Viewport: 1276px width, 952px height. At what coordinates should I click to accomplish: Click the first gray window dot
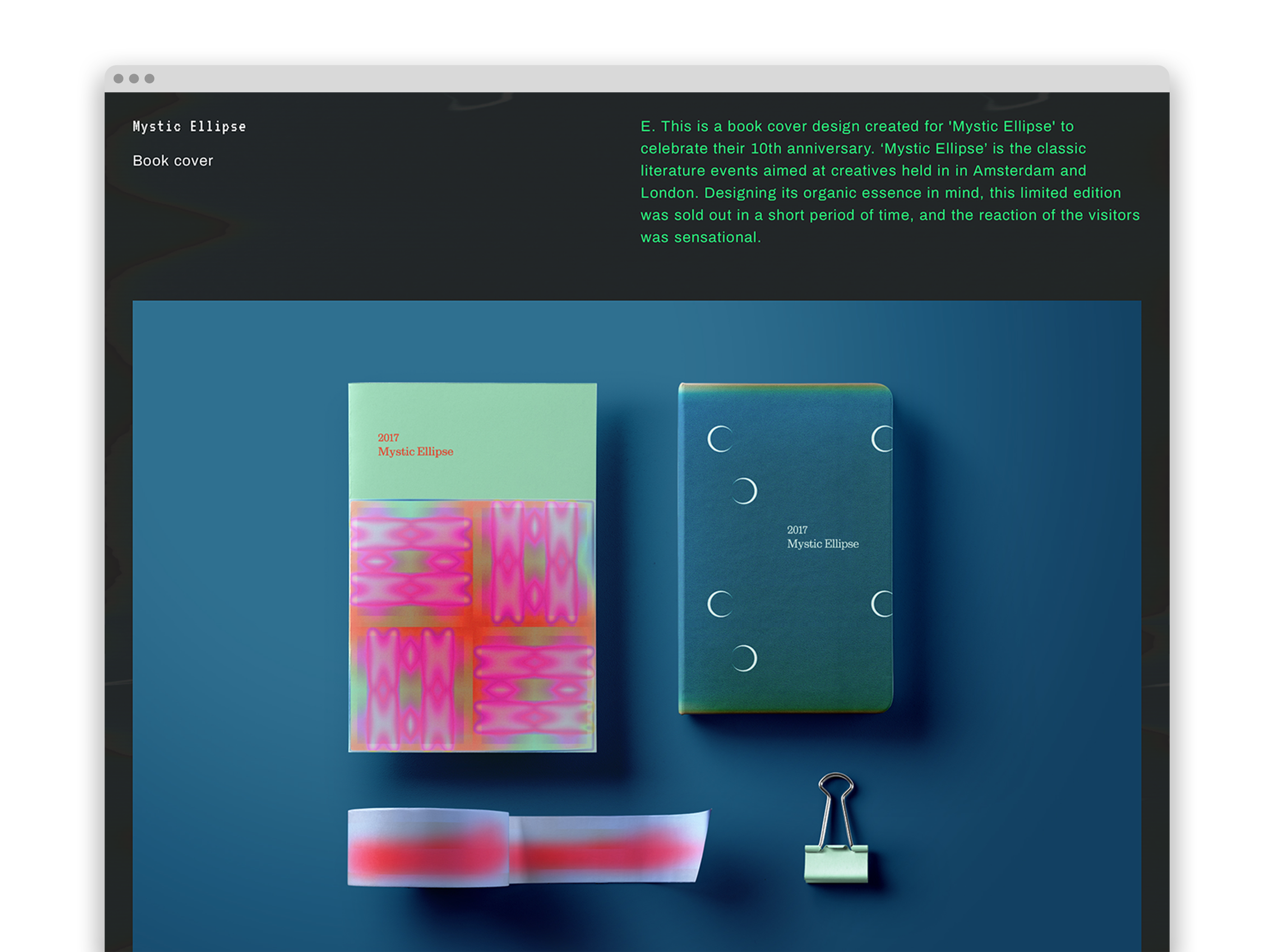click(119, 78)
